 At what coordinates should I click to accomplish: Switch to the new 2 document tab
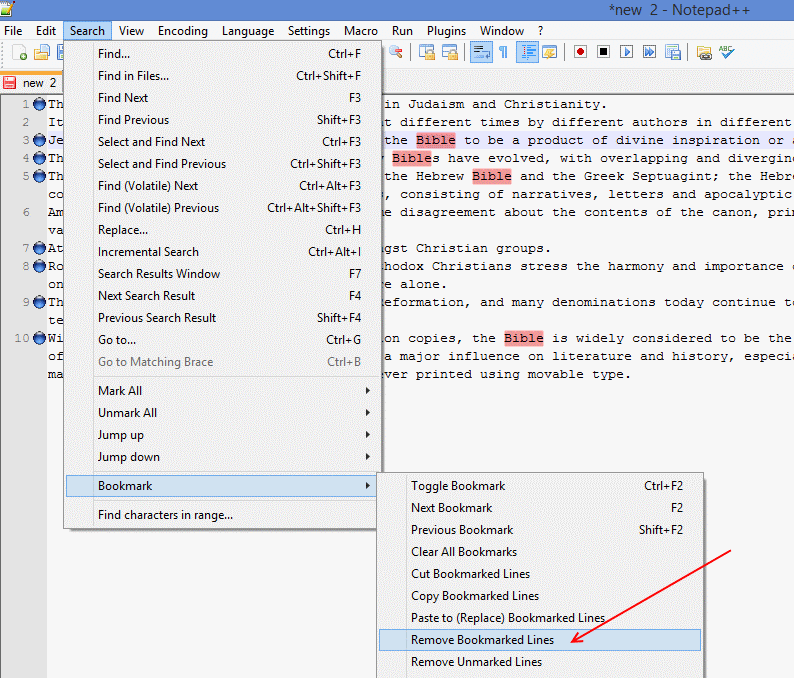(x=31, y=83)
